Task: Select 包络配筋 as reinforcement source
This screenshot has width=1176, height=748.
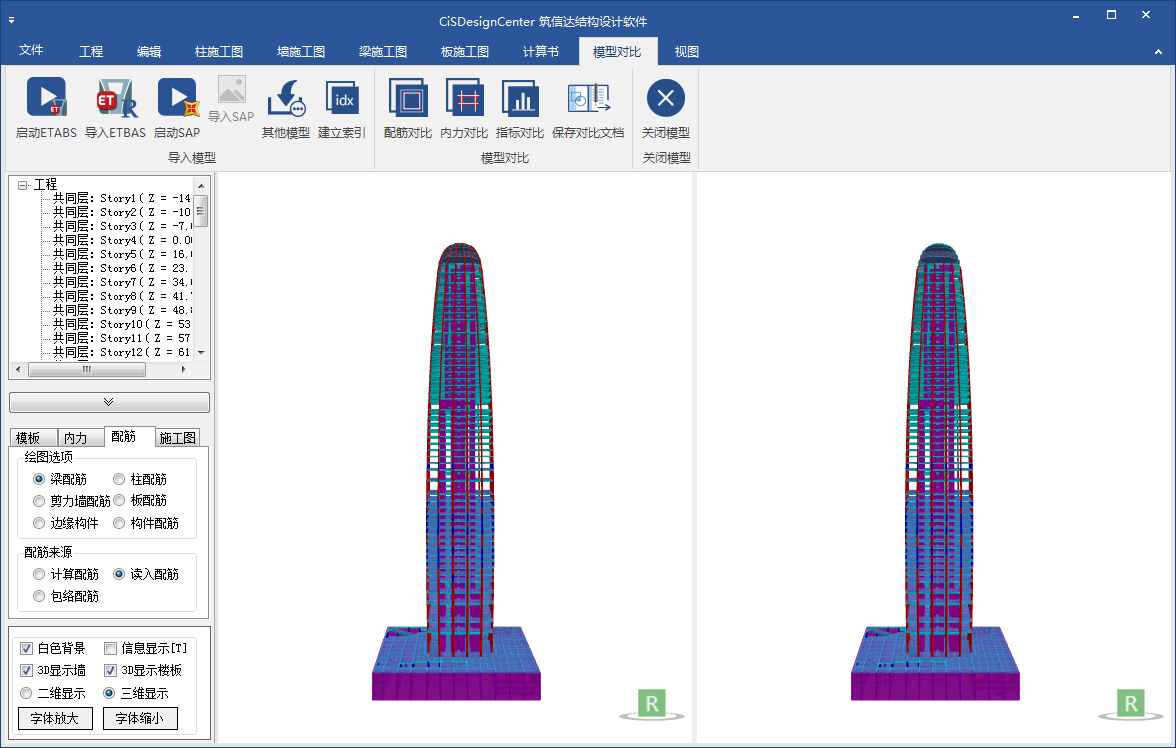Action: pyautogui.click(x=39, y=596)
